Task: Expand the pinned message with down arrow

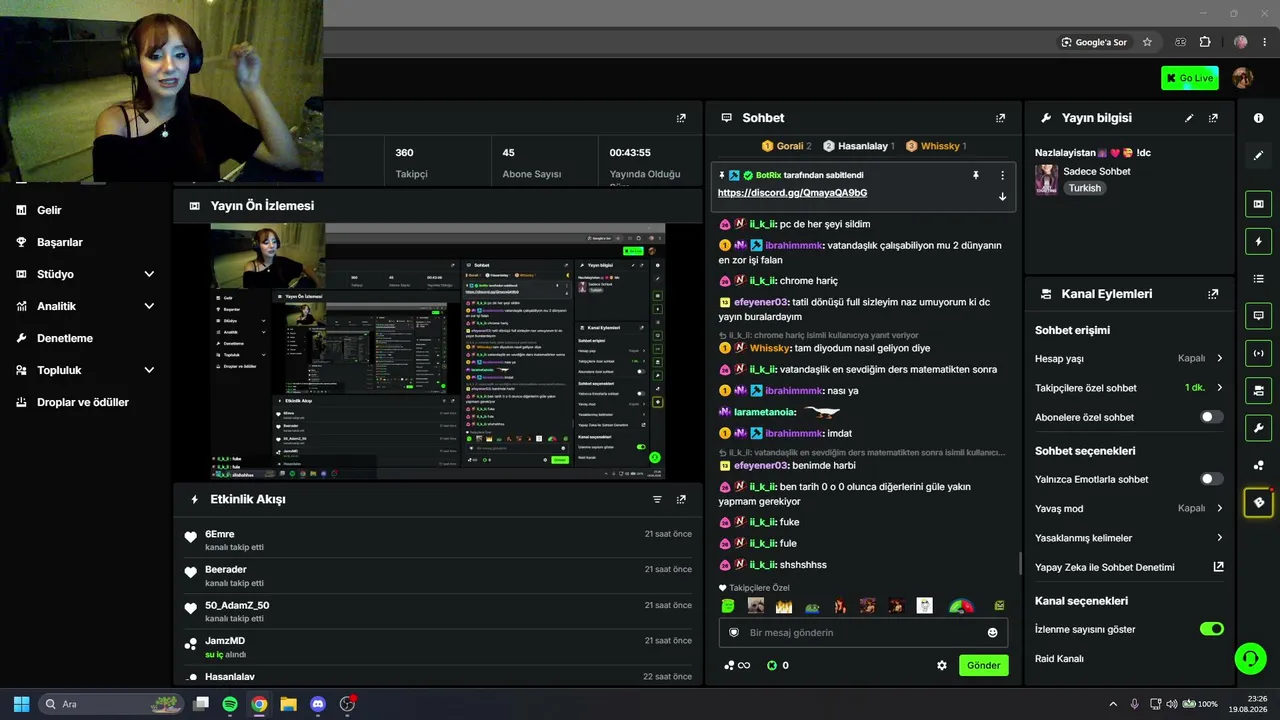Action: 1002,196
